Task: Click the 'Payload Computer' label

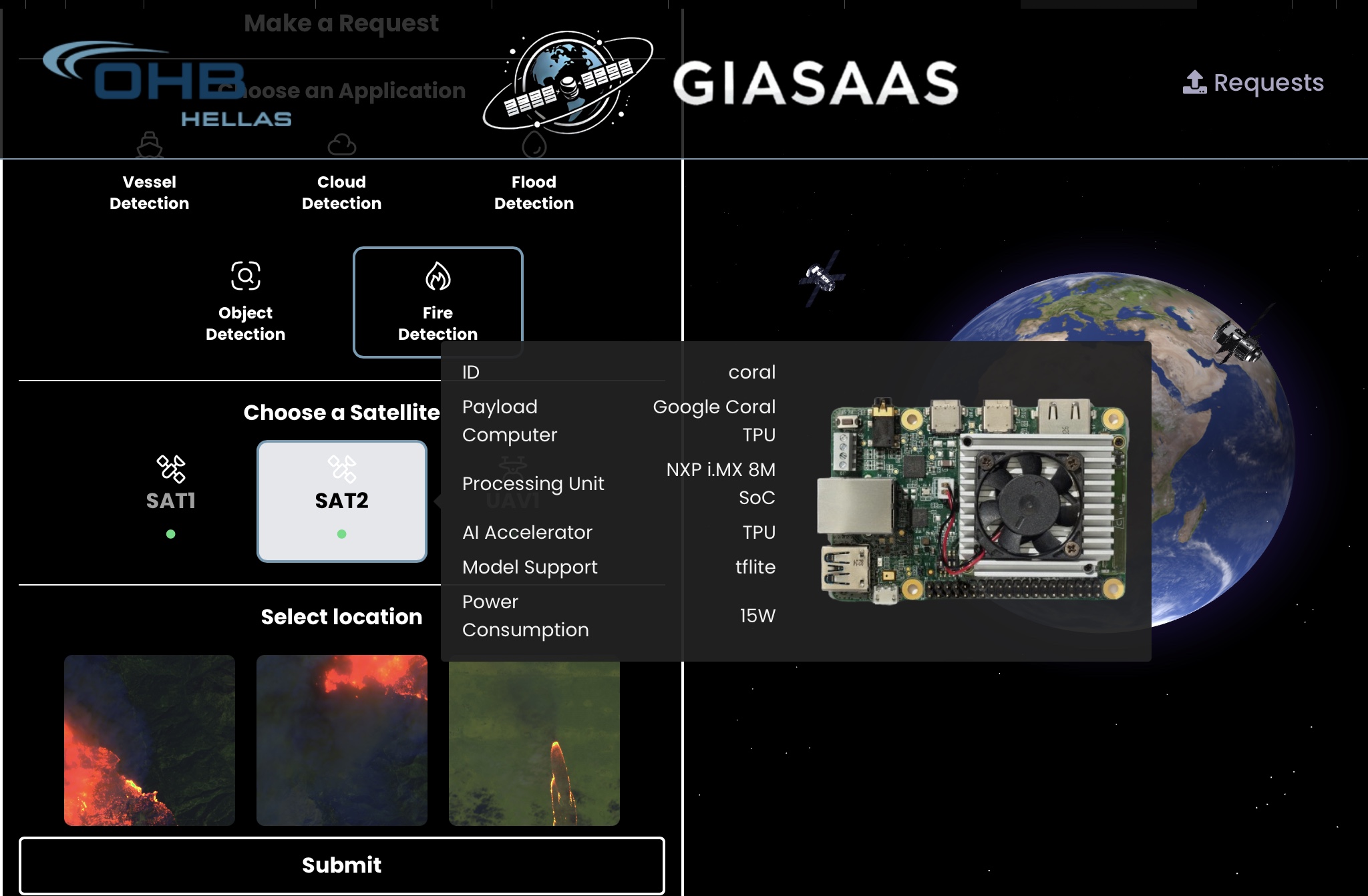Action: [509, 421]
